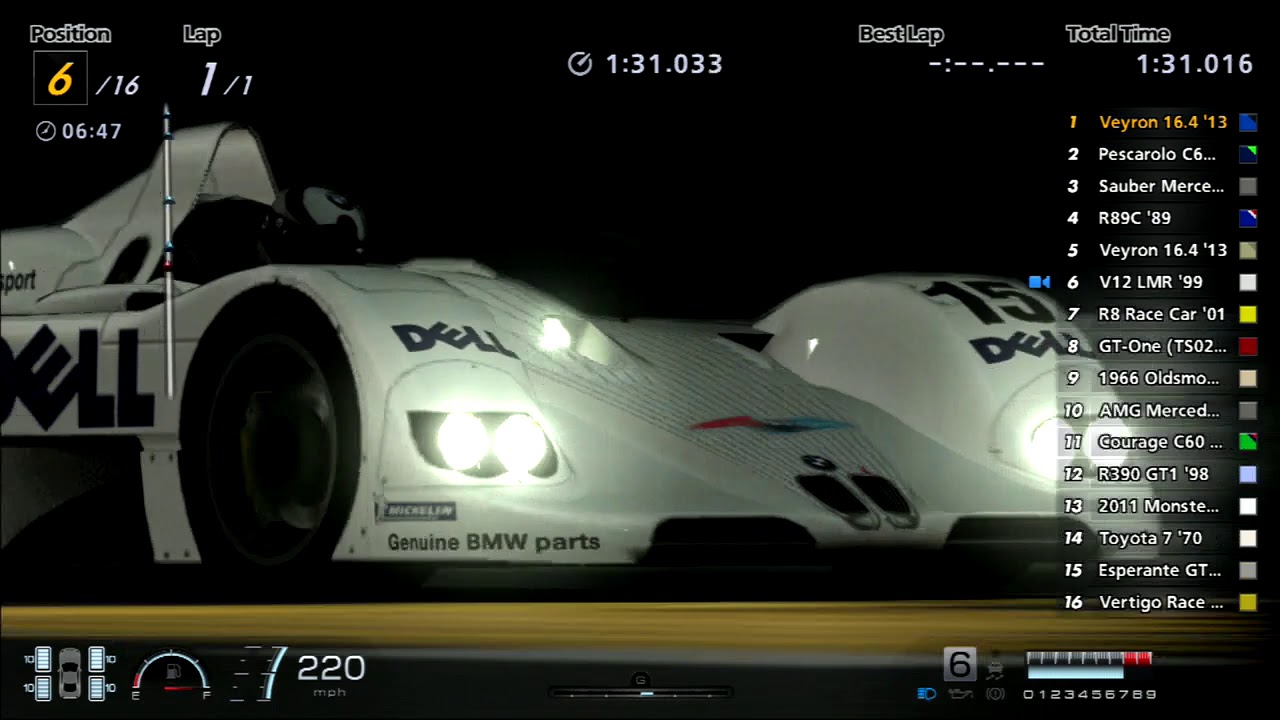Select the 1966 Oldsmo... standings row

click(1160, 378)
